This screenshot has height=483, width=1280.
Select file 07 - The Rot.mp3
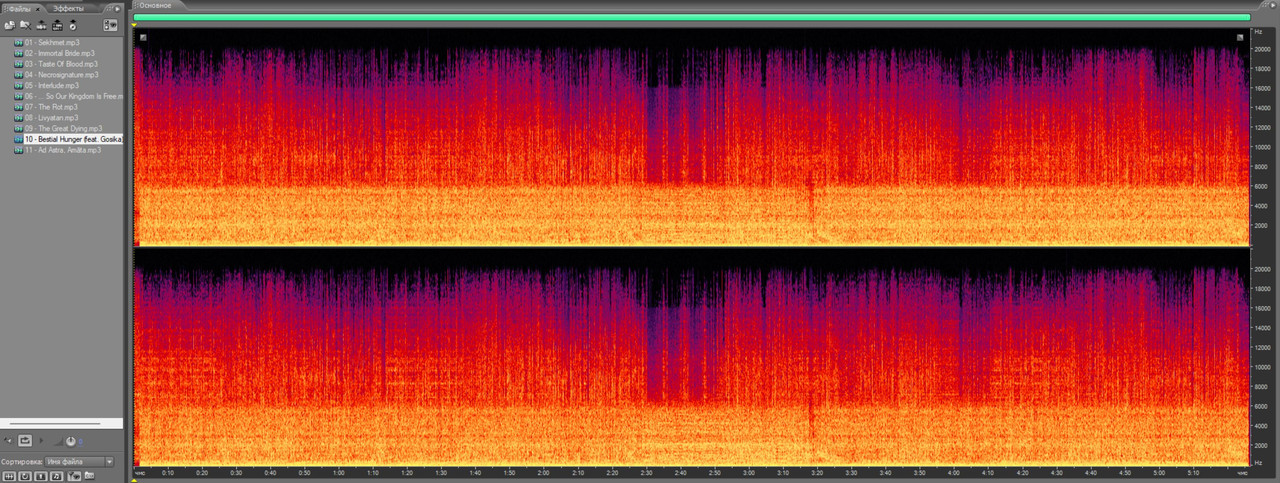pos(52,107)
